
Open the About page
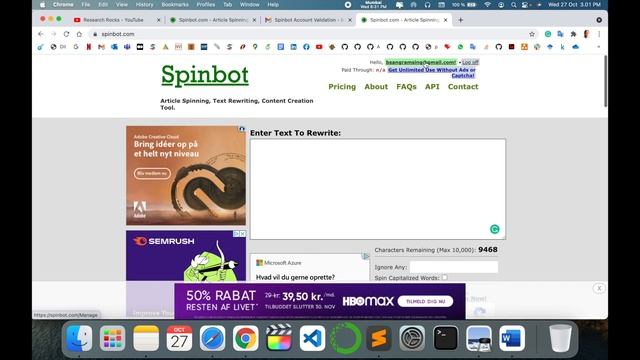click(376, 87)
